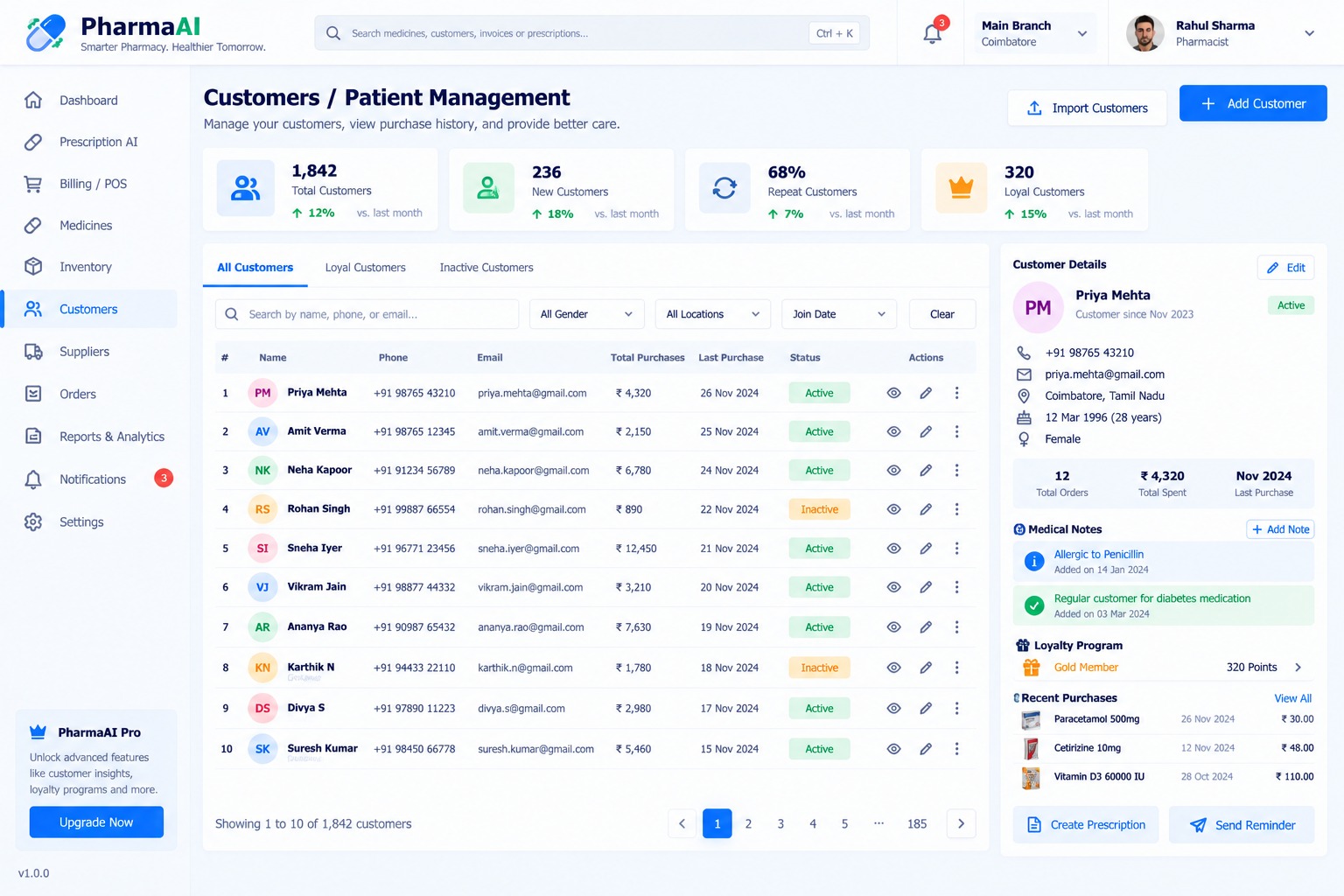Open the Join Date dropdown
The width and height of the screenshot is (1344, 896).
click(x=838, y=314)
